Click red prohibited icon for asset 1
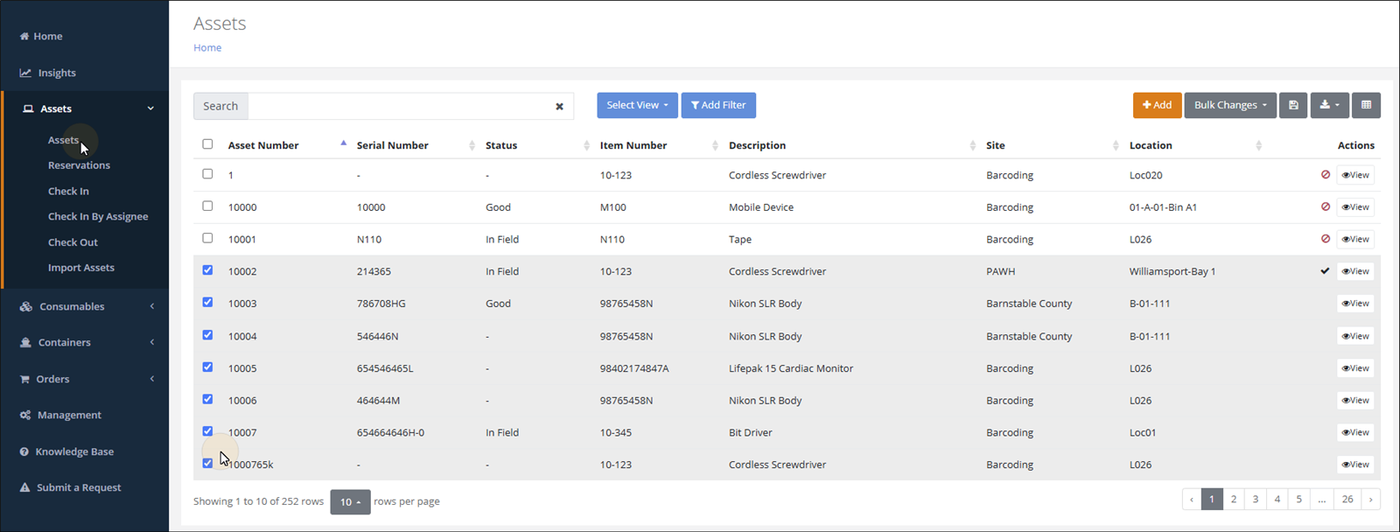 [1326, 174]
